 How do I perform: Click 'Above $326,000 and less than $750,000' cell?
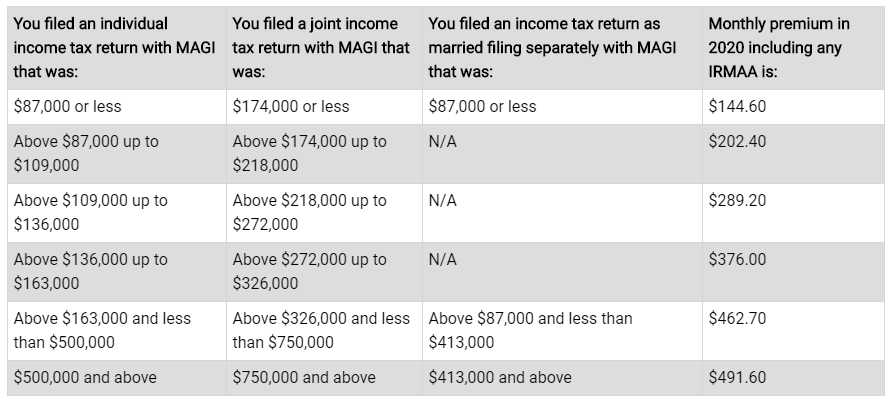(x=324, y=331)
